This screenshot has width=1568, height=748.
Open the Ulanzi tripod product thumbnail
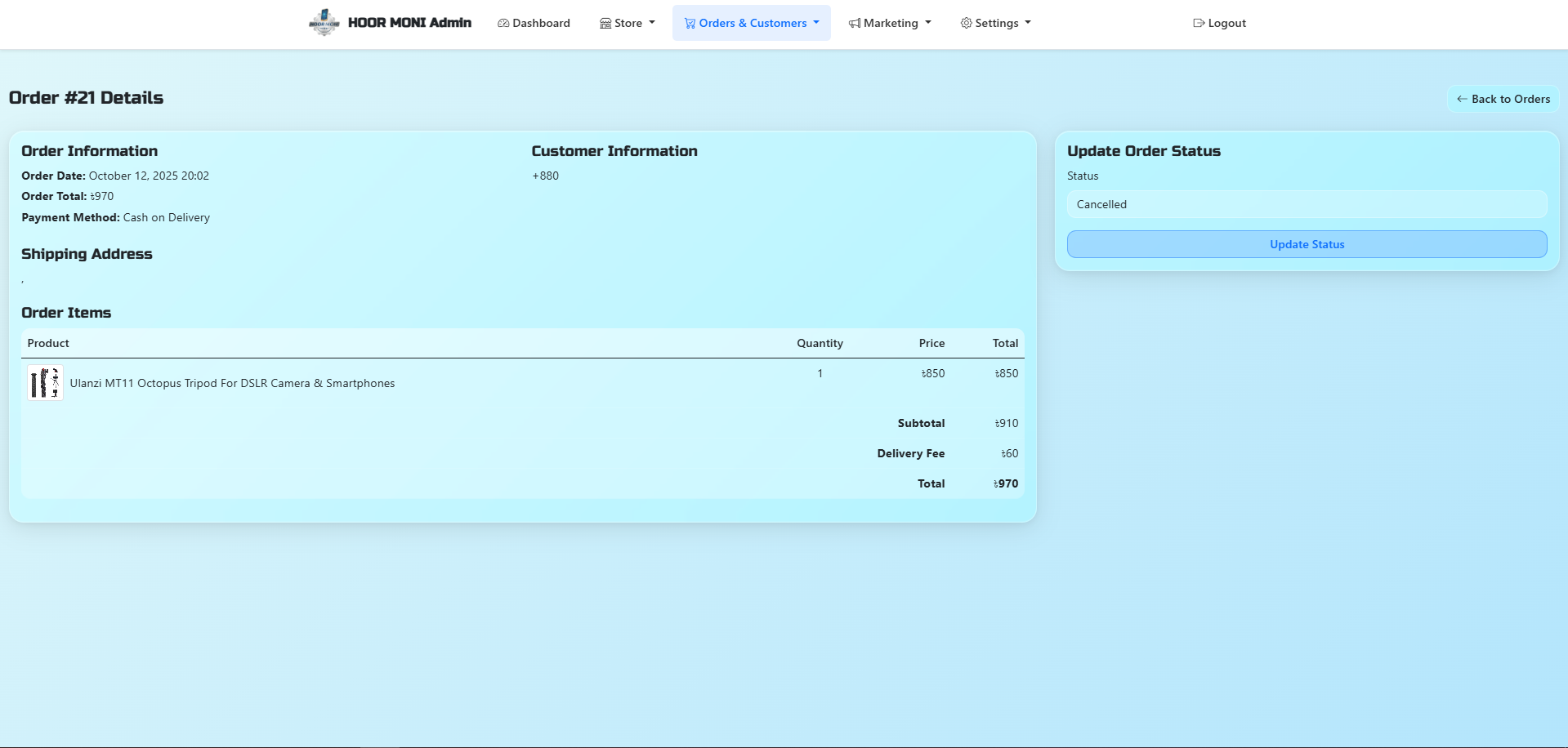(45, 383)
